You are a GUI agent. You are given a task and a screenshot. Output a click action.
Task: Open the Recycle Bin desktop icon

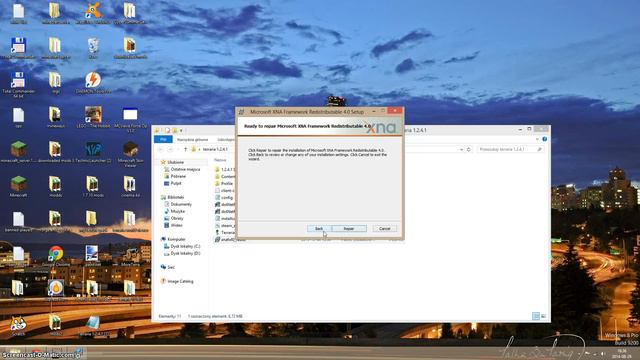click(x=93, y=48)
